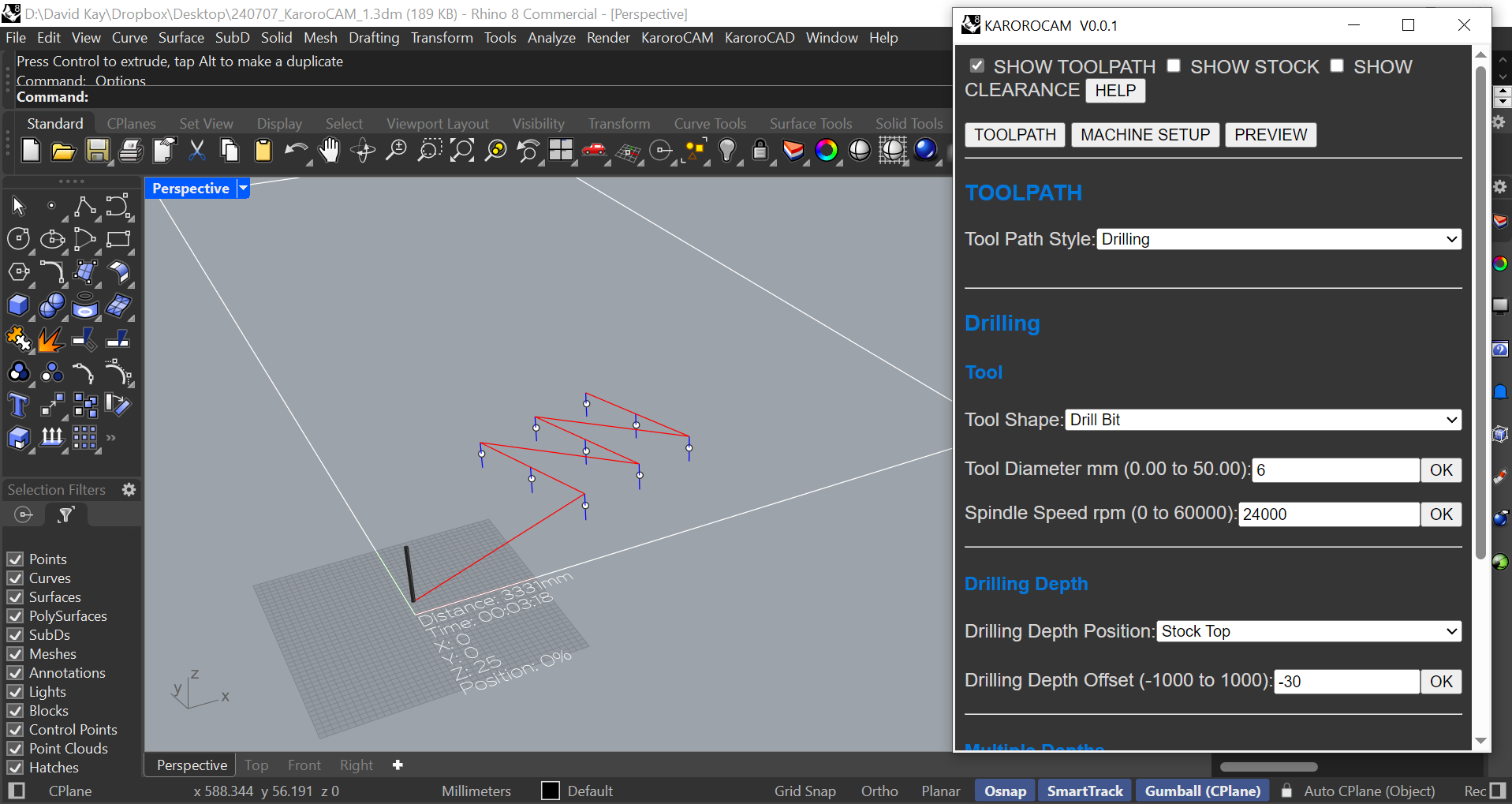1512x804 pixels.
Task: Click the blue render sphere icon
Action: (925, 150)
